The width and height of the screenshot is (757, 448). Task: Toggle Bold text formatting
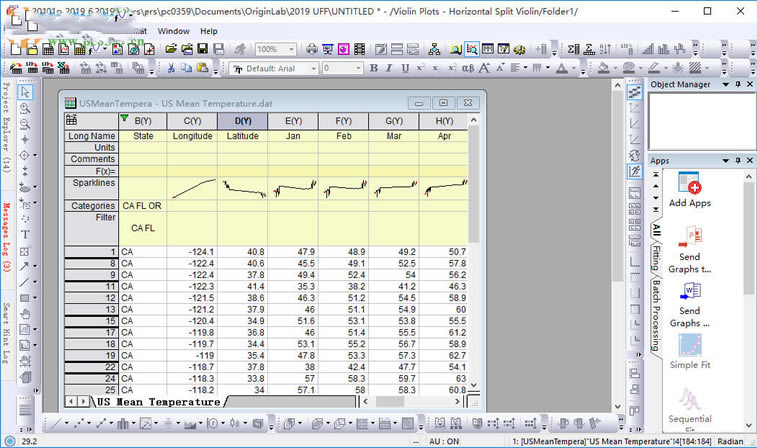tap(375, 68)
